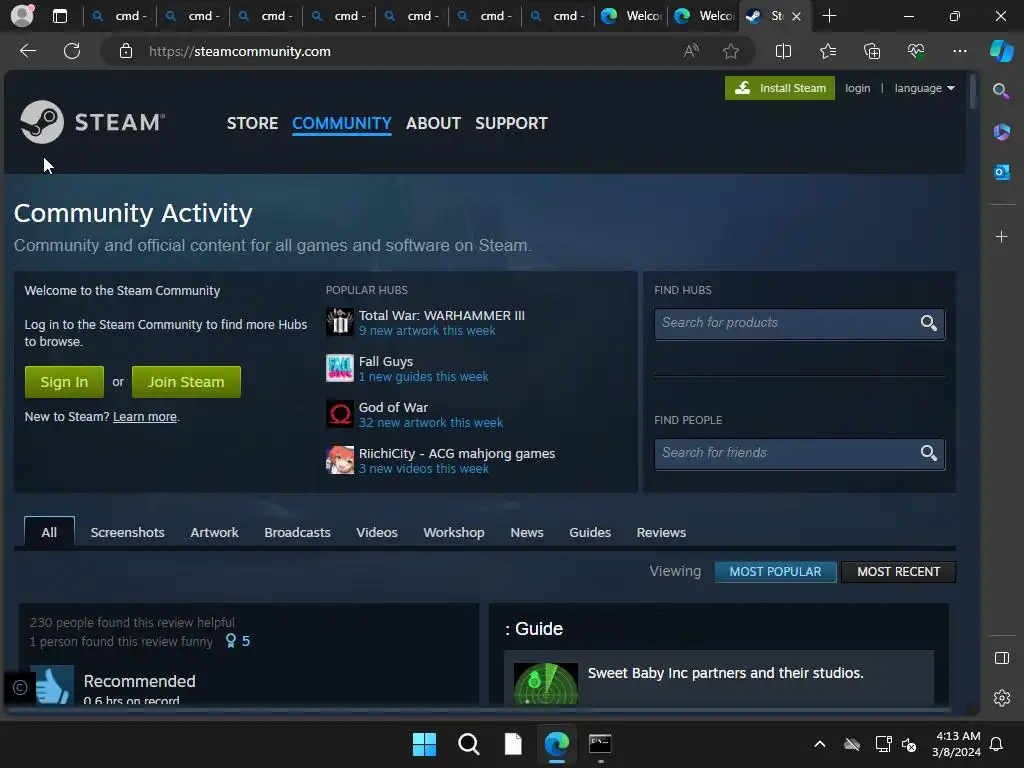Select the All content tab
This screenshot has width=1024, height=768.
click(49, 532)
